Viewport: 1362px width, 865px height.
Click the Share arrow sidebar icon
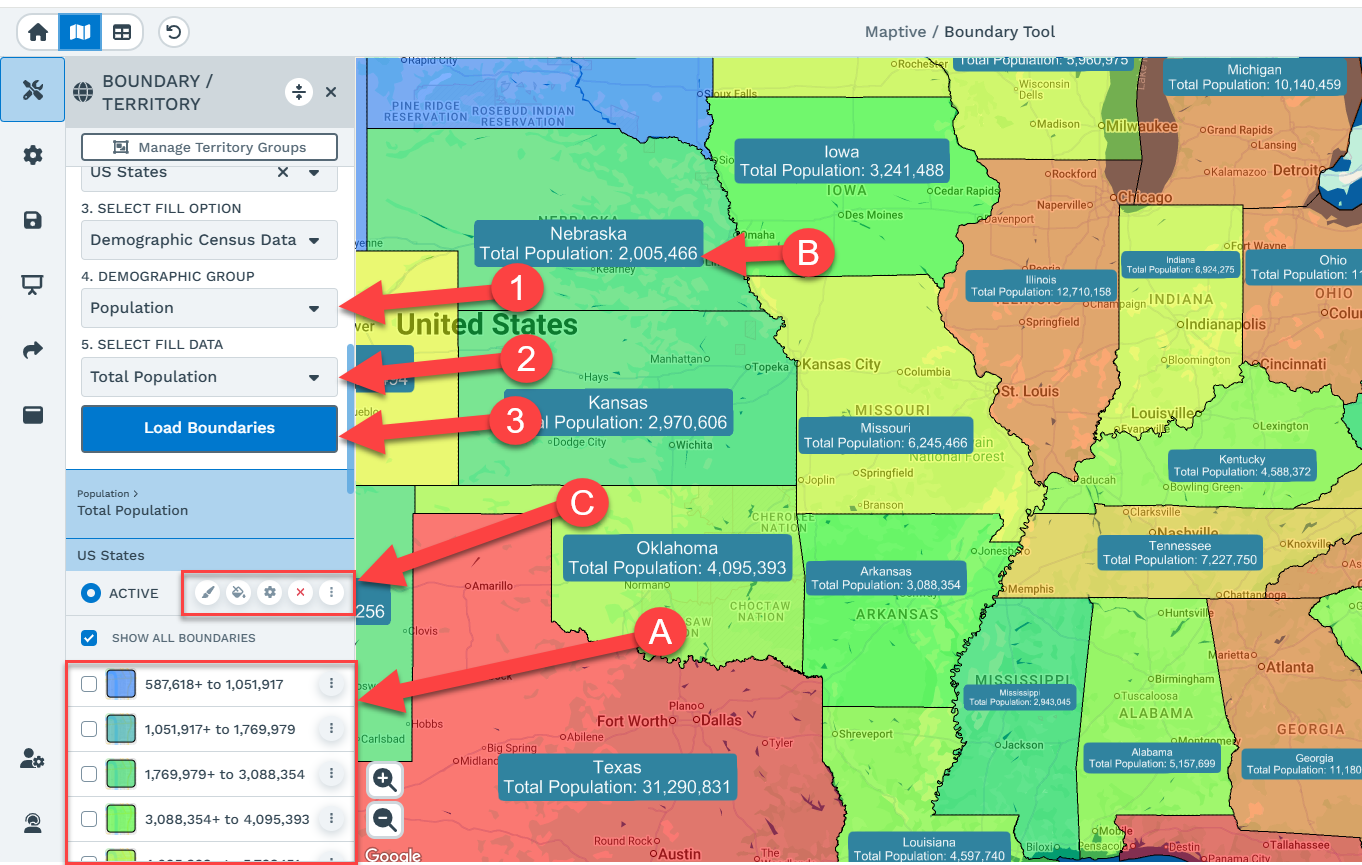point(33,350)
